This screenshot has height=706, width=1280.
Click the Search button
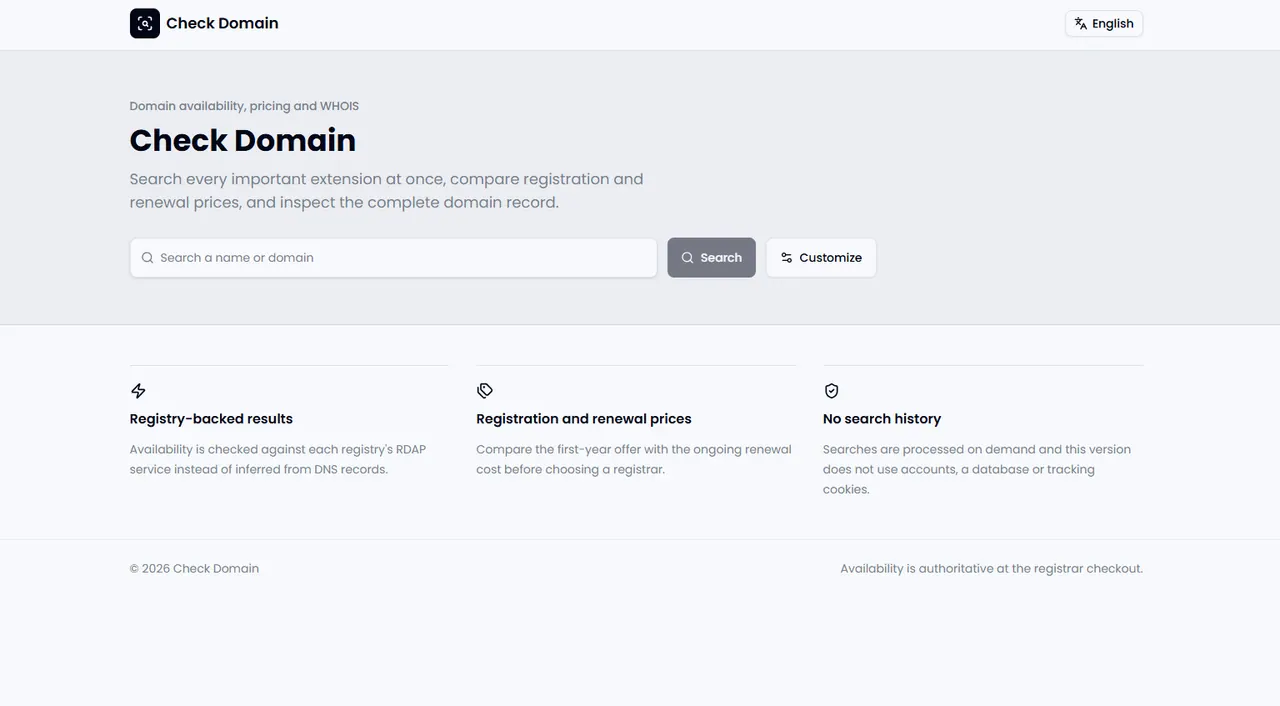(x=711, y=258)
